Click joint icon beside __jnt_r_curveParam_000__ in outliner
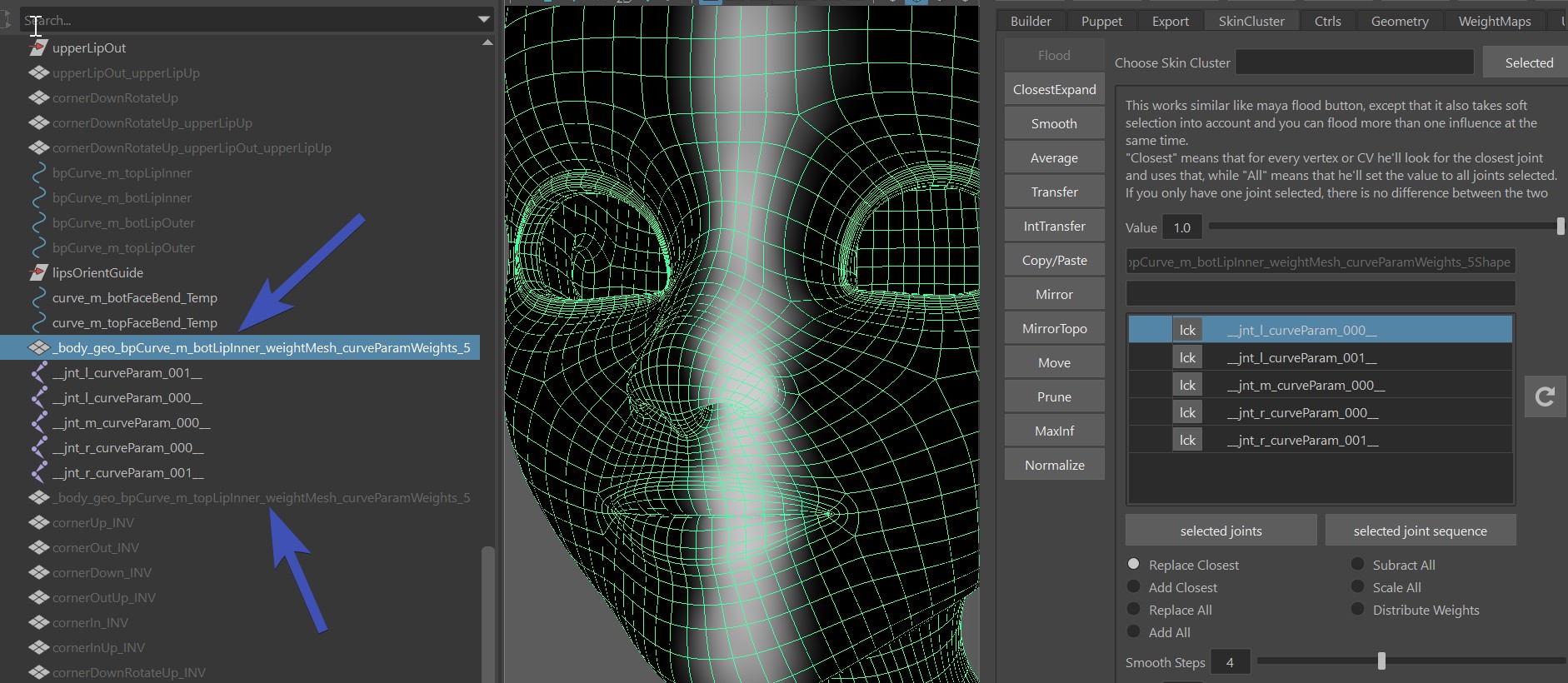The height and width of the screenshot is (683, 1568). pos(38,448)
